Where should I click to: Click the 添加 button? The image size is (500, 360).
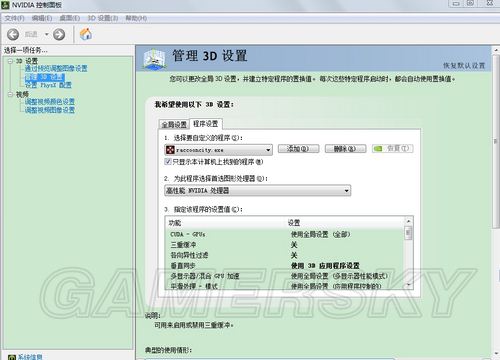pos(298,149)
